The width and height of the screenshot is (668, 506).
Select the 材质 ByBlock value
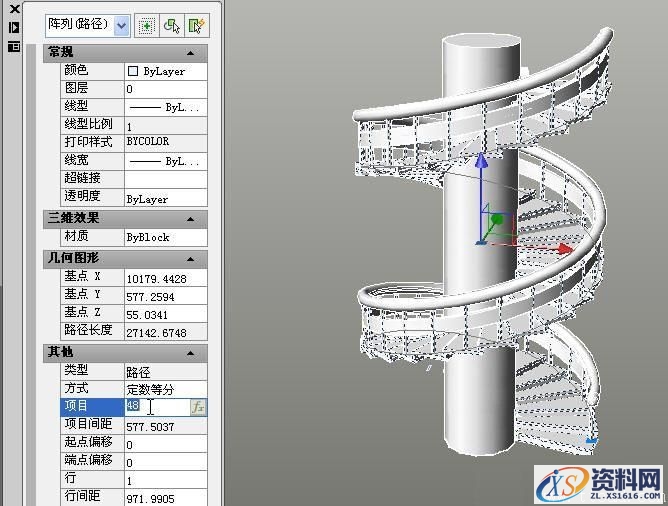(x=165, y=237)
